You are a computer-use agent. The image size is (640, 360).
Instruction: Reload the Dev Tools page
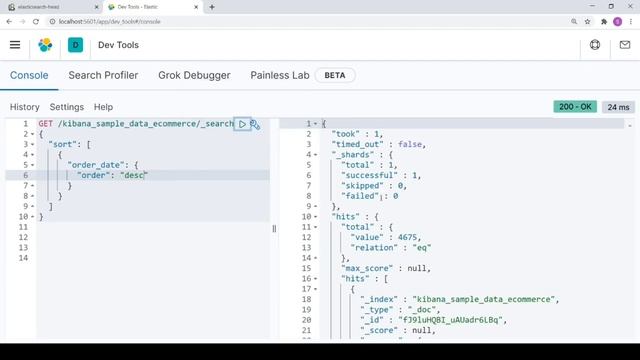36,22
